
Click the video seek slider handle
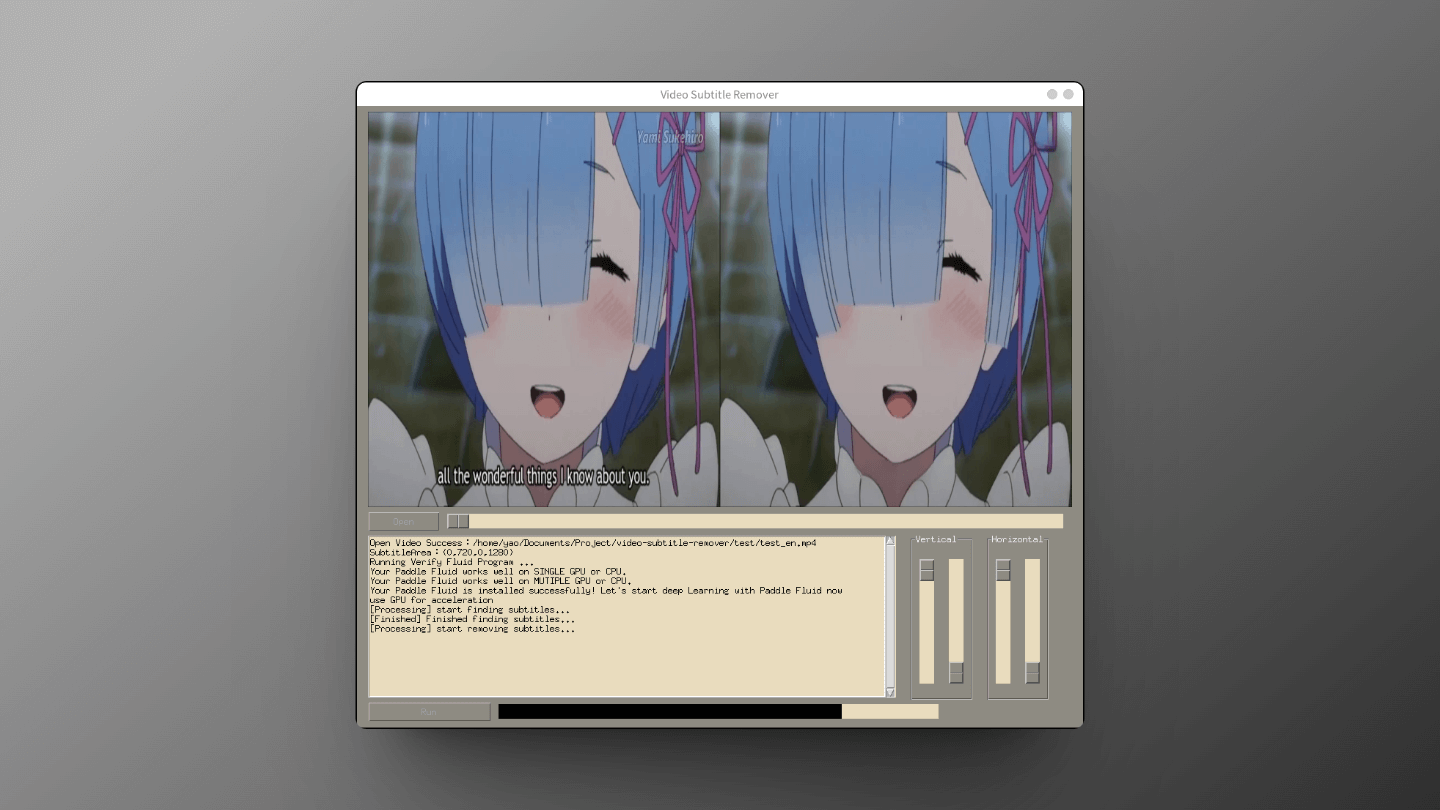[x=458, y=521]
